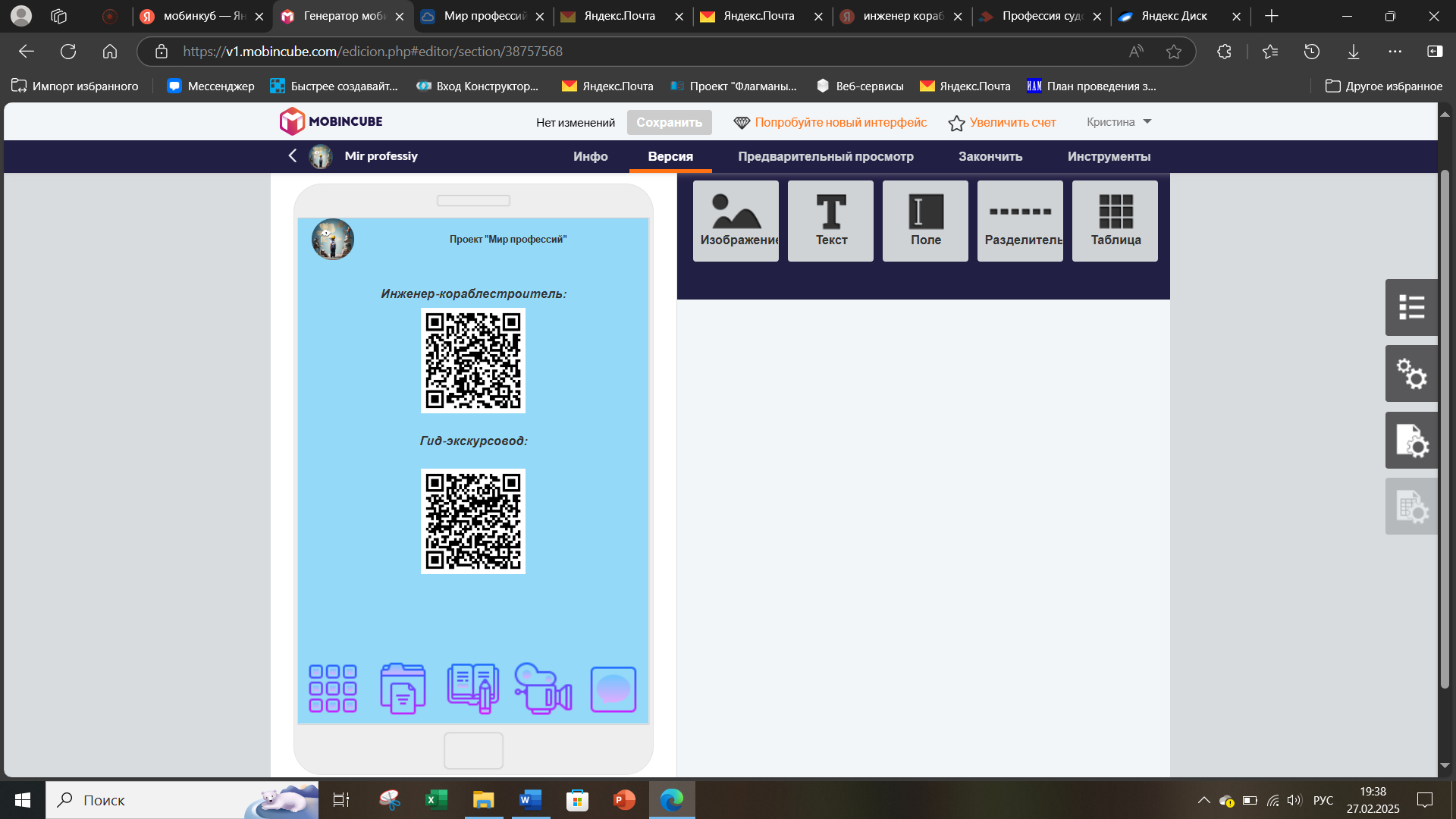The image size is (1456, 819).
Task: Switch to the Инфо tab
Action: (590, 156)
